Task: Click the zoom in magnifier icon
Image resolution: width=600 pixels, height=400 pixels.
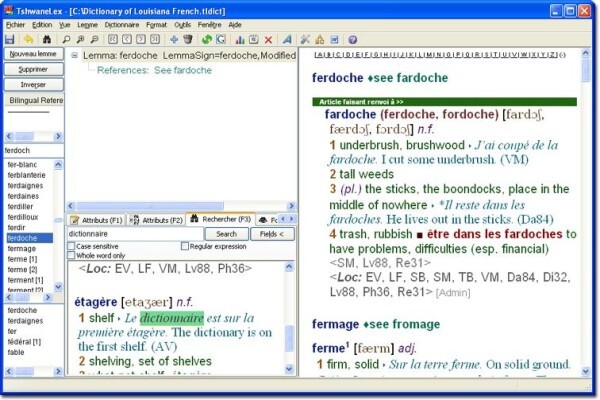Action: click(80, 39)
